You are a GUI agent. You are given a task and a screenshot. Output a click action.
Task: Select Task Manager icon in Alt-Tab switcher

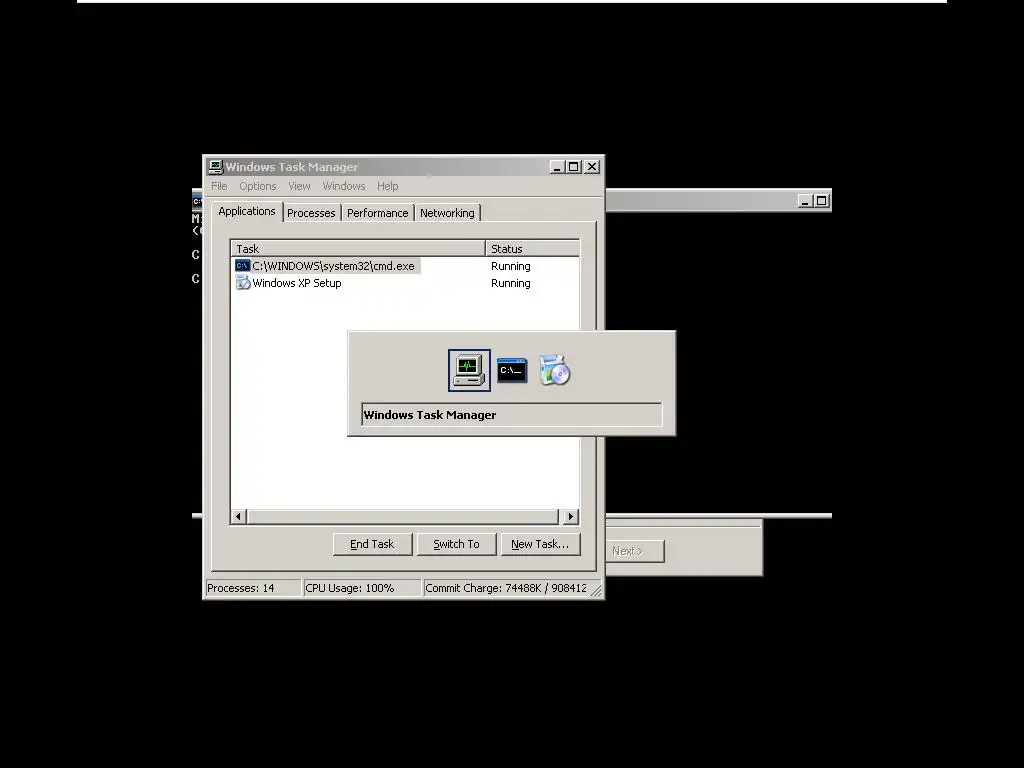(469, 370)
